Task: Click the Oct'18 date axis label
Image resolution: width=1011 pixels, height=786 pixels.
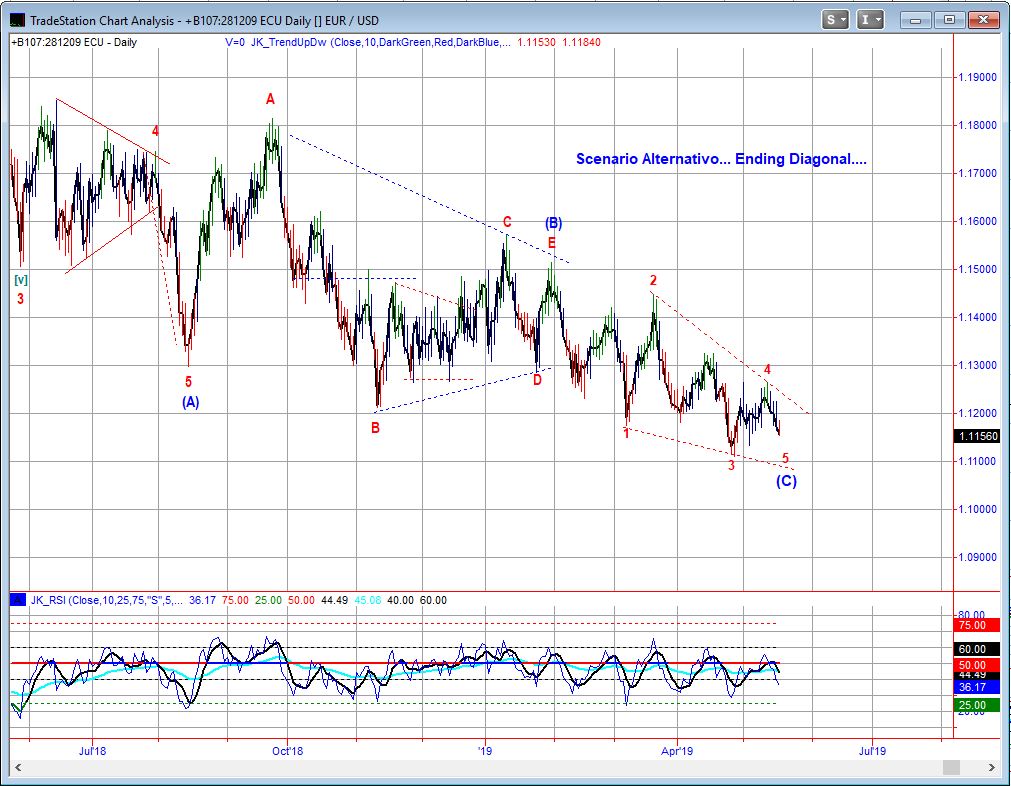Action: 288,751
